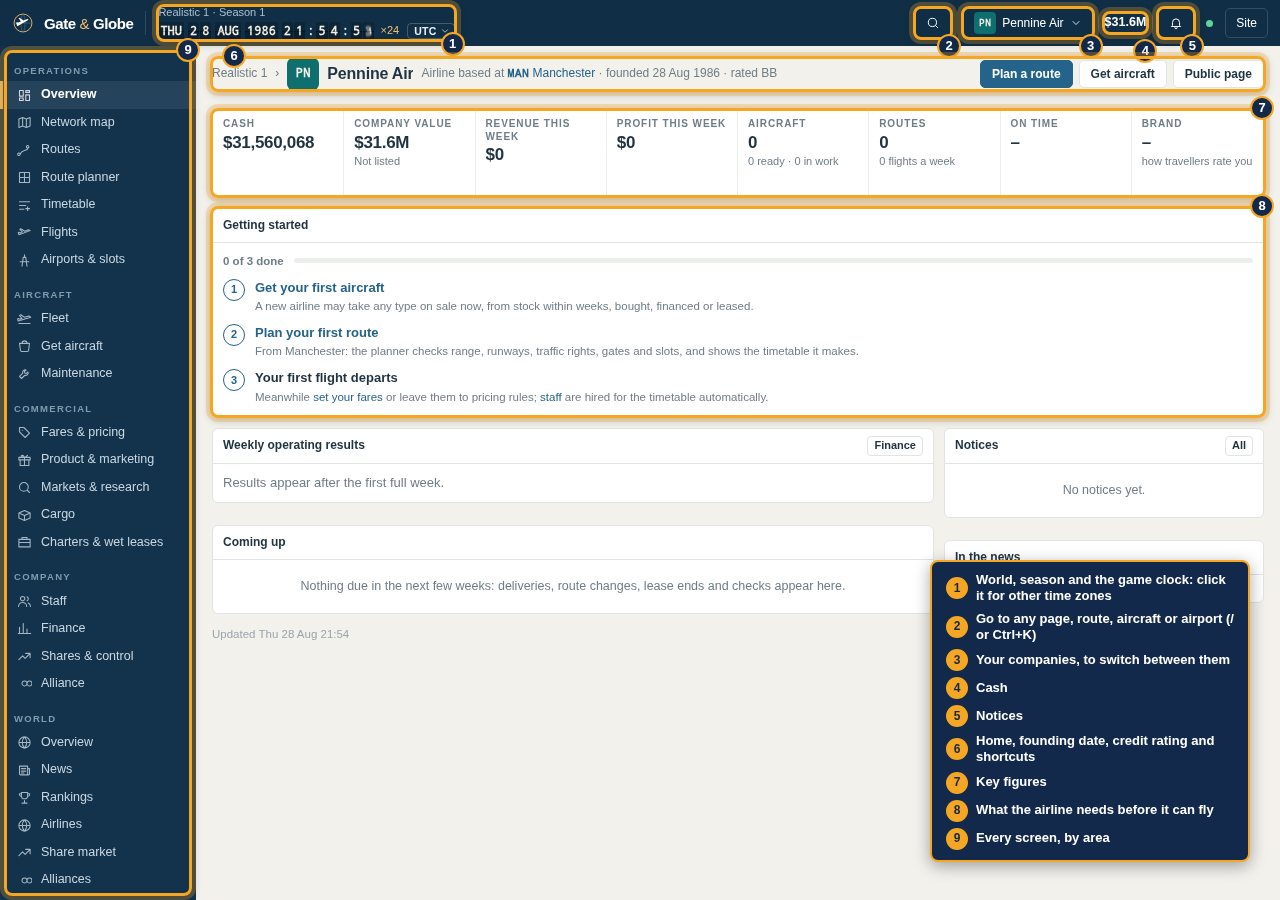This screenshot has height=900, width=1280.
Task: Open the search magnifier in top bar
Action: (x=933, y=23)
